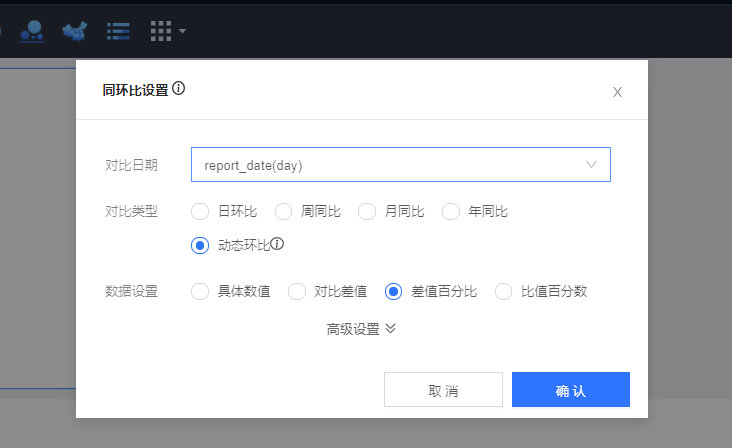The height and width of the screenshot is (448, 732).
Task: Close the 同环比设置 dialog with X
Action: click(x=617, y=92)
